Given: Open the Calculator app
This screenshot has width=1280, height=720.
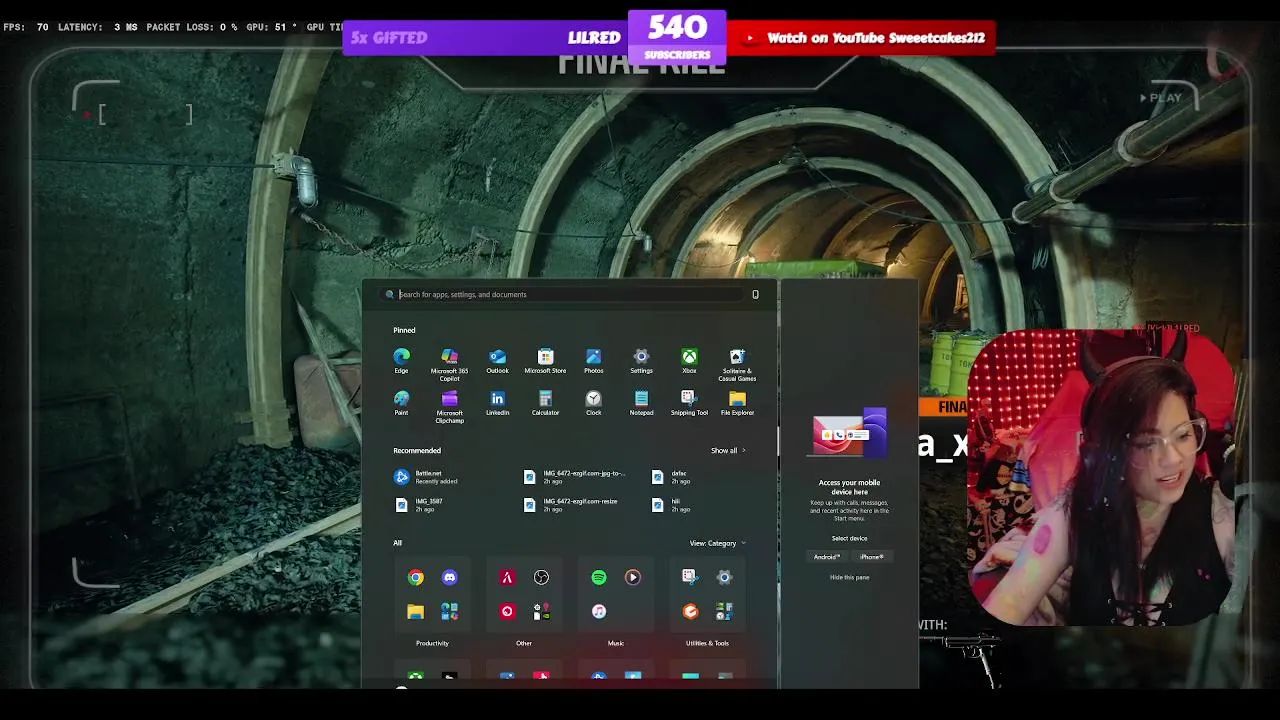Looking at the screenshot, I should point(545,403).
